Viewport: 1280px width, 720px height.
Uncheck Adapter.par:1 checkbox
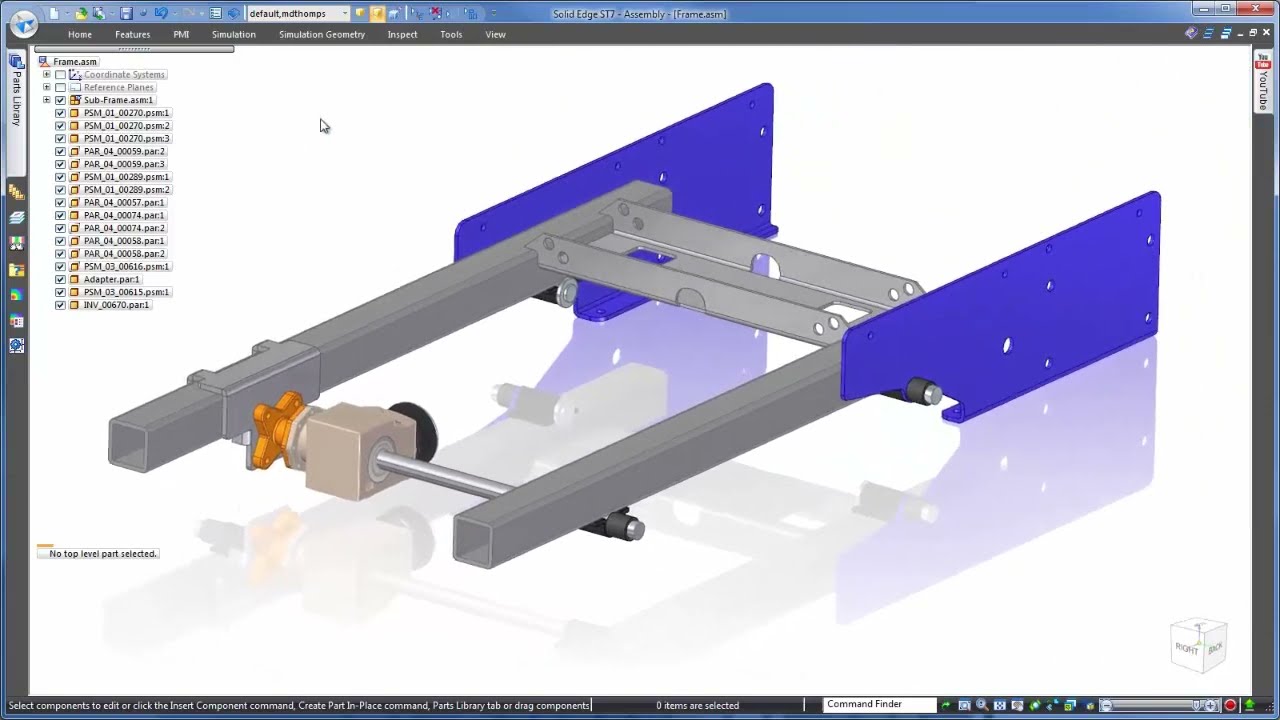point(60,280)
